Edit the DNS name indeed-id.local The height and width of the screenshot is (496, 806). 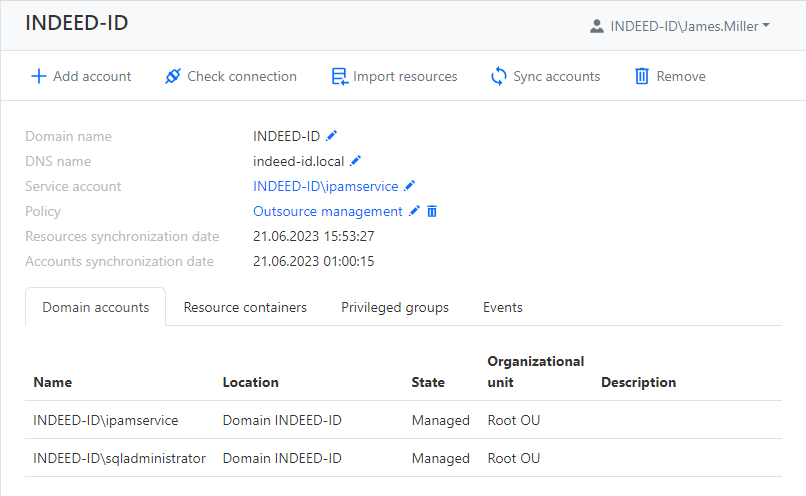[x=355, y=161]
